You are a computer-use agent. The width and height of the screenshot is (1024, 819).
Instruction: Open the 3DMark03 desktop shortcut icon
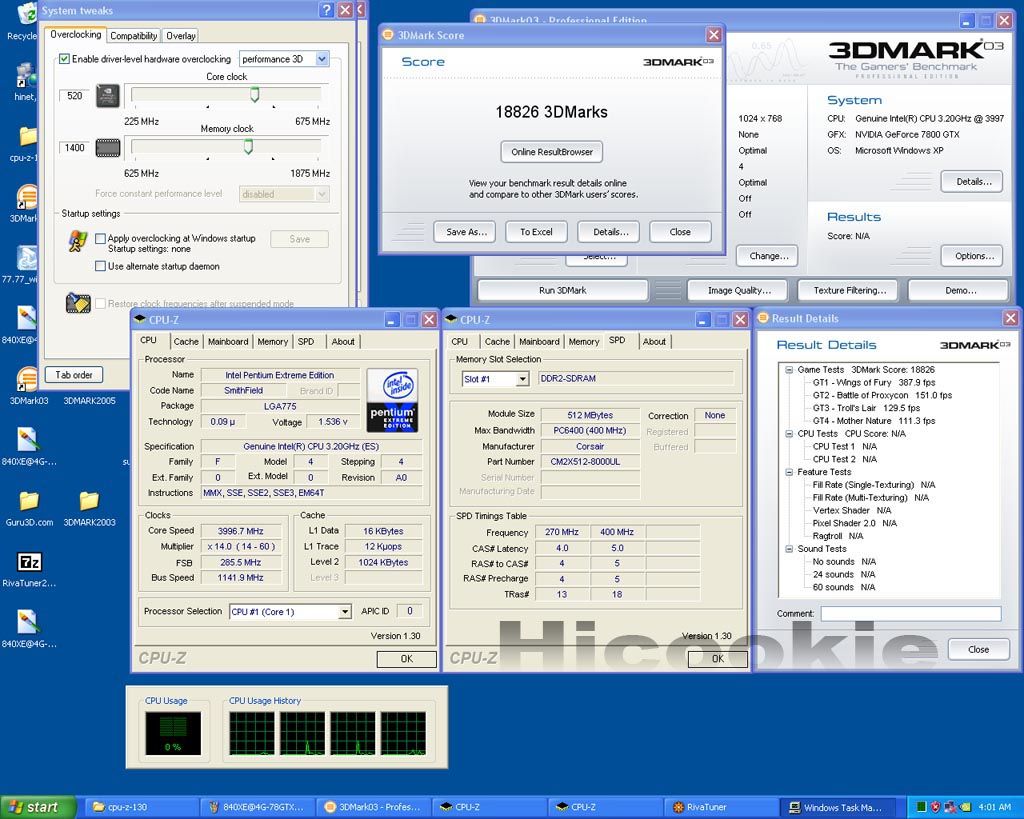click(x=27, y=380)
